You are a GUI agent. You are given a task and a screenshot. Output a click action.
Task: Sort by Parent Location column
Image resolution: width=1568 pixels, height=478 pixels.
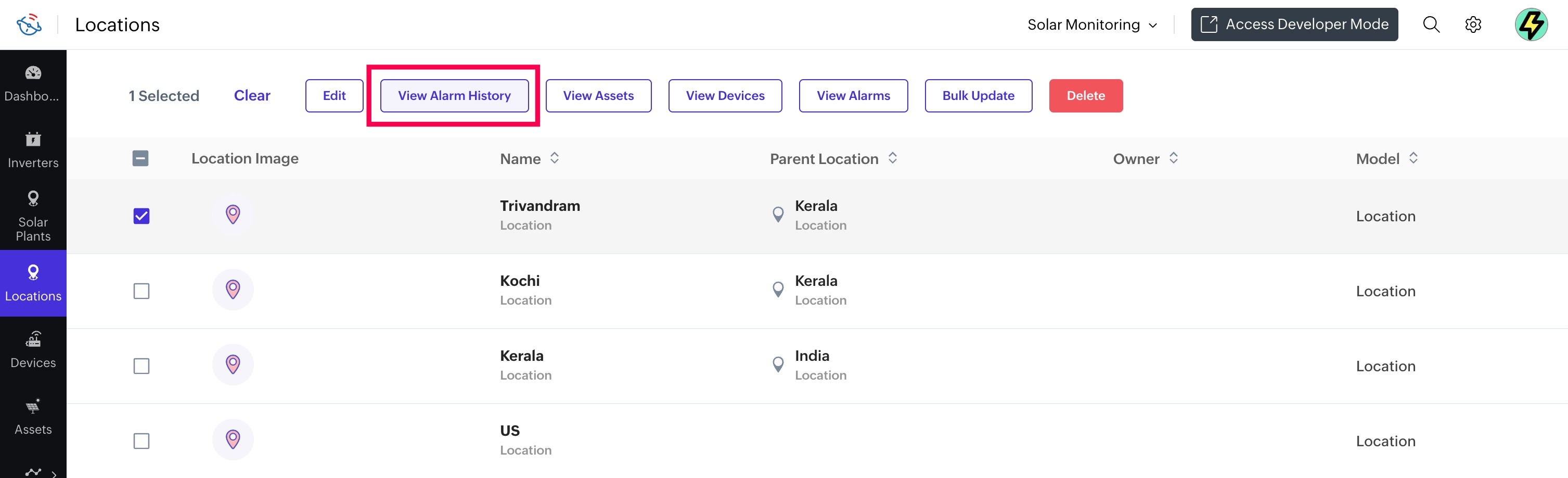(x=892, y=158)
